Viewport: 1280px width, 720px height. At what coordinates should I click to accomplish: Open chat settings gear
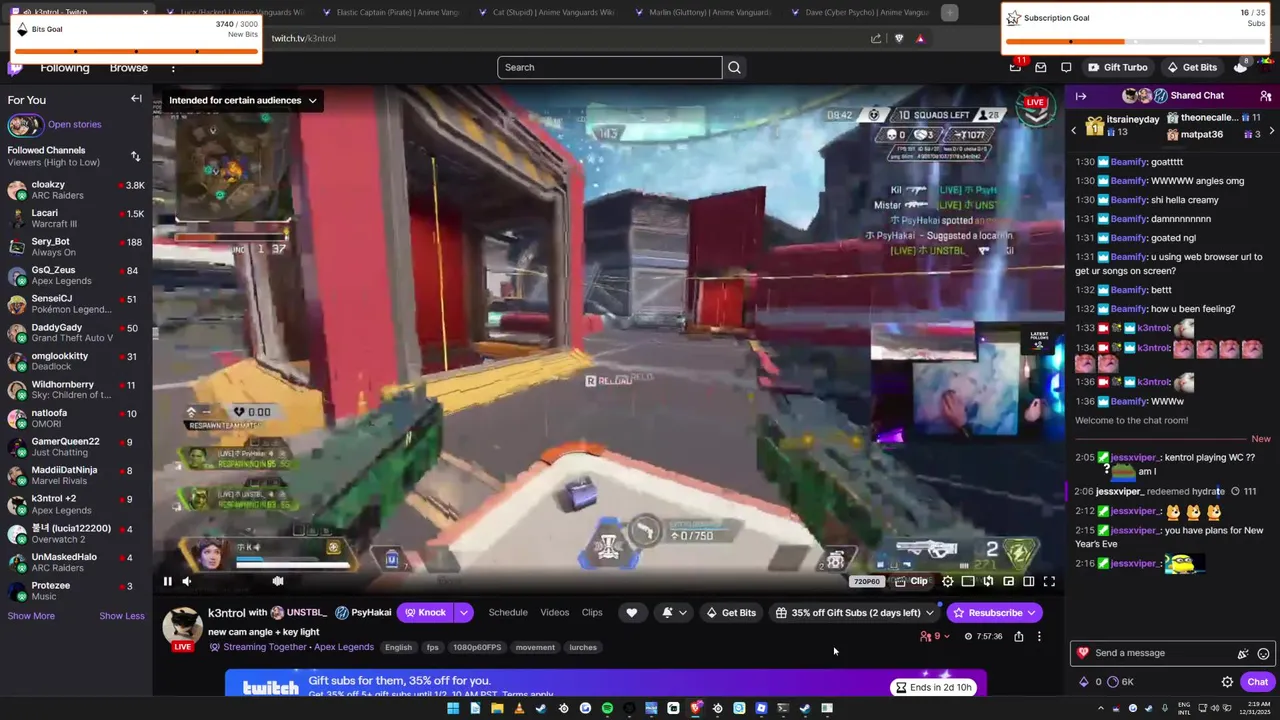(1227, 682)
